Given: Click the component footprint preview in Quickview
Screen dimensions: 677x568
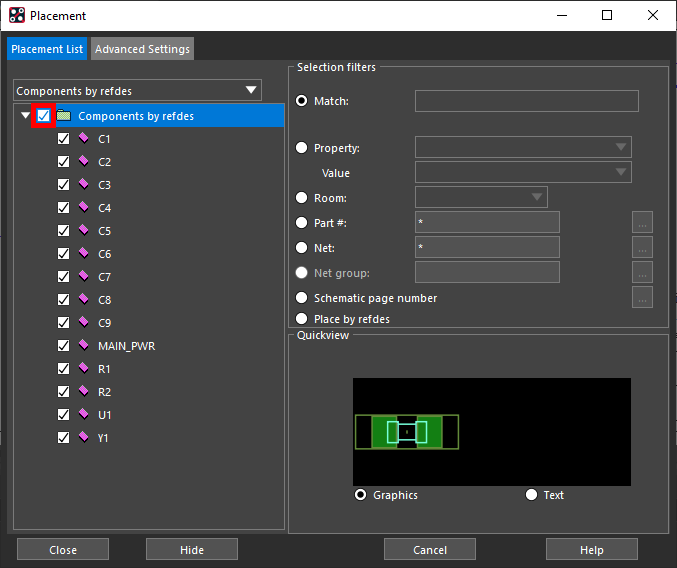Looking at the screenshot, I should pyautogui.click(x=407, y=432).
